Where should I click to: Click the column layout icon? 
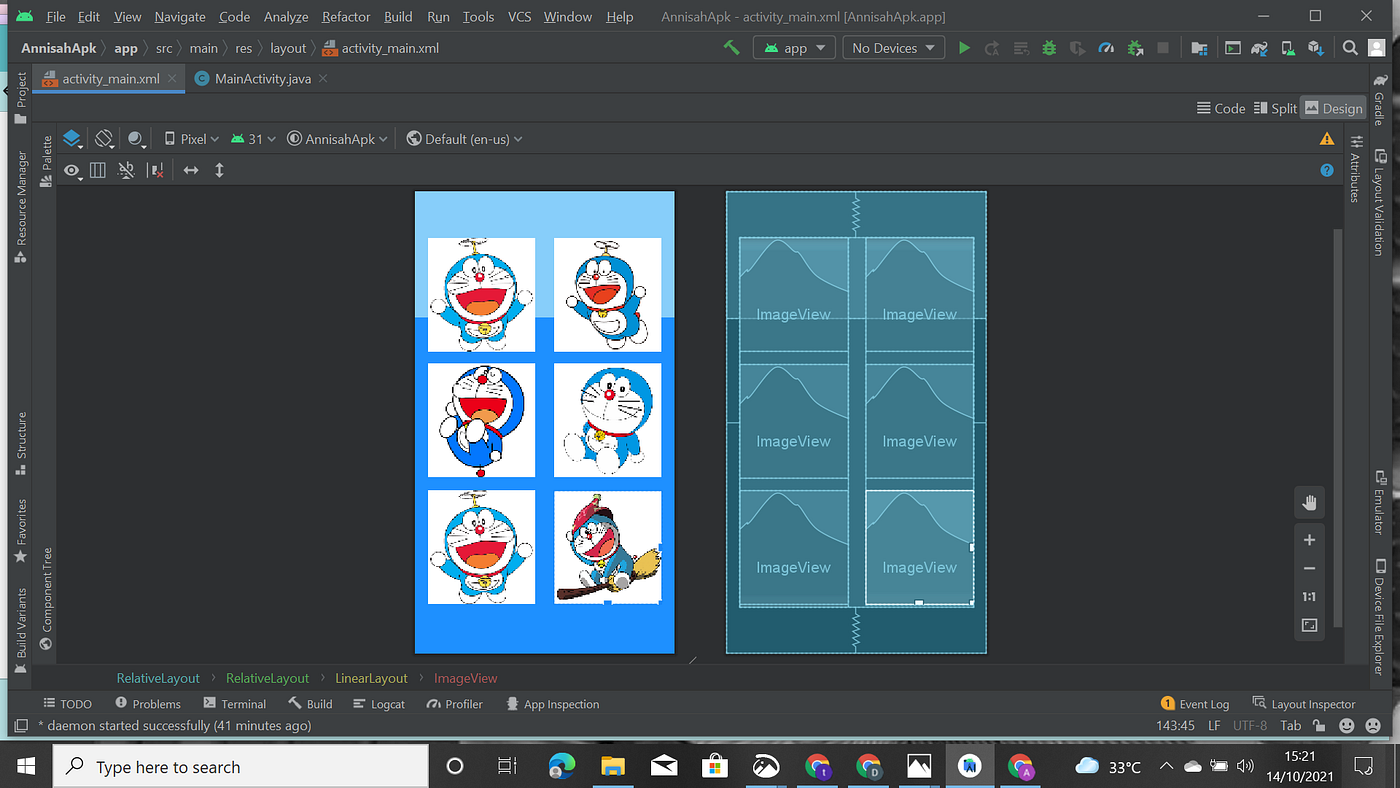click(x=97, y=170)
